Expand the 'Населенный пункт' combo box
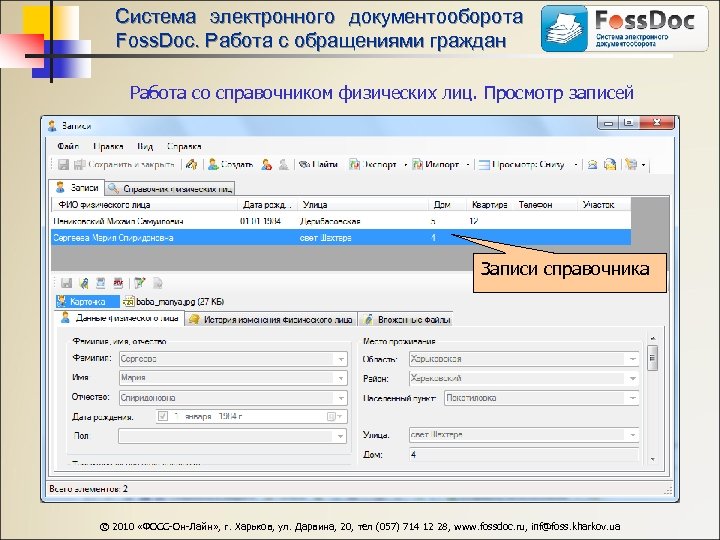The image size is (720, 540). coord(632,398)
